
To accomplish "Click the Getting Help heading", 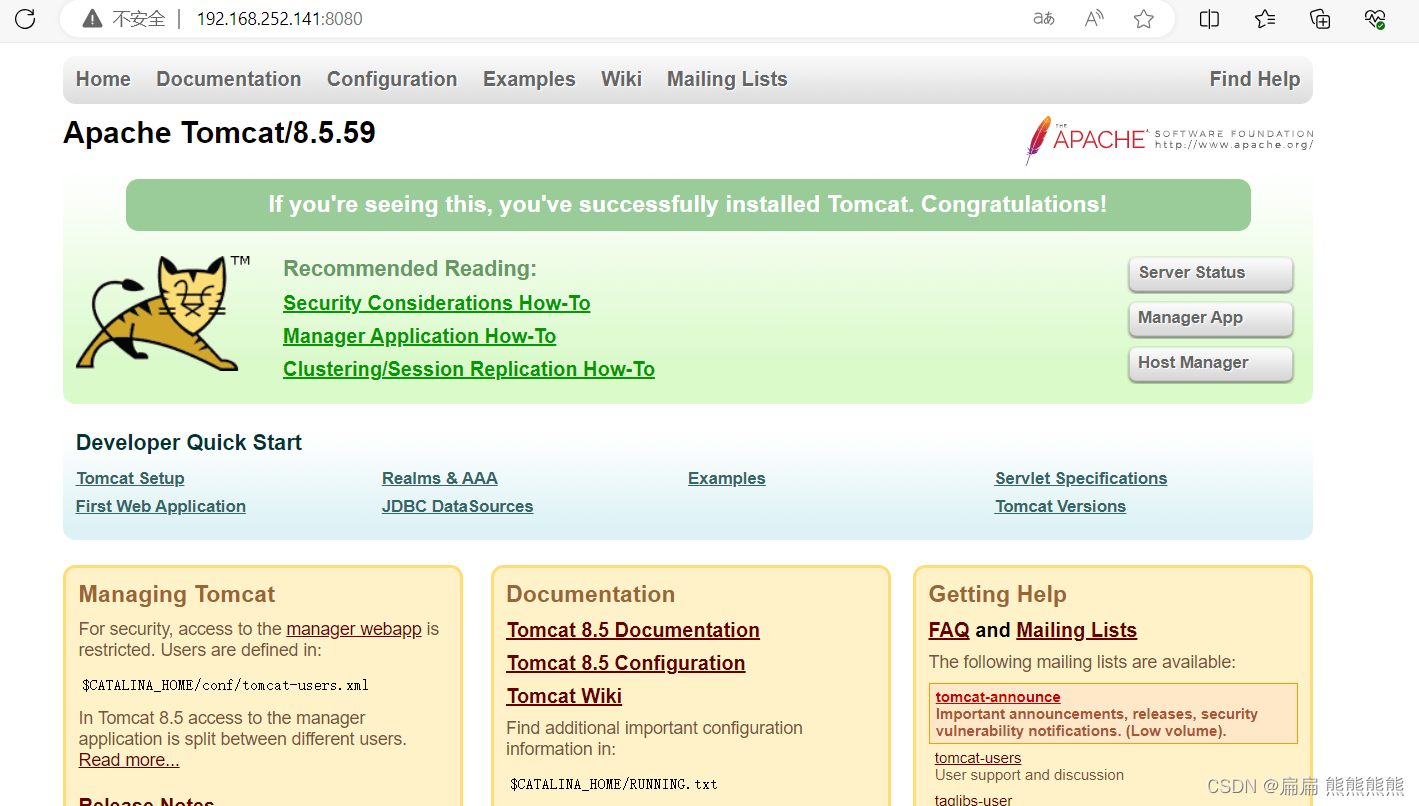I will [997, 594].
